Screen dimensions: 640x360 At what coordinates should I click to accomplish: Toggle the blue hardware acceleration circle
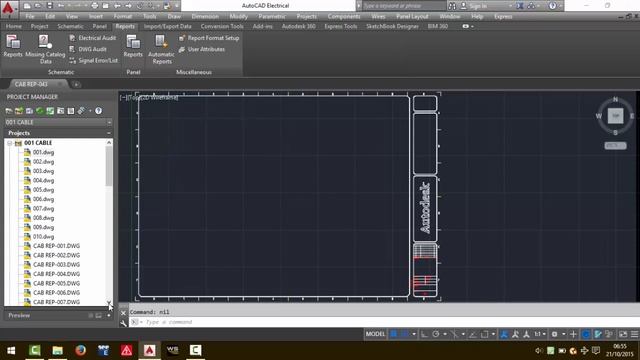586,334
